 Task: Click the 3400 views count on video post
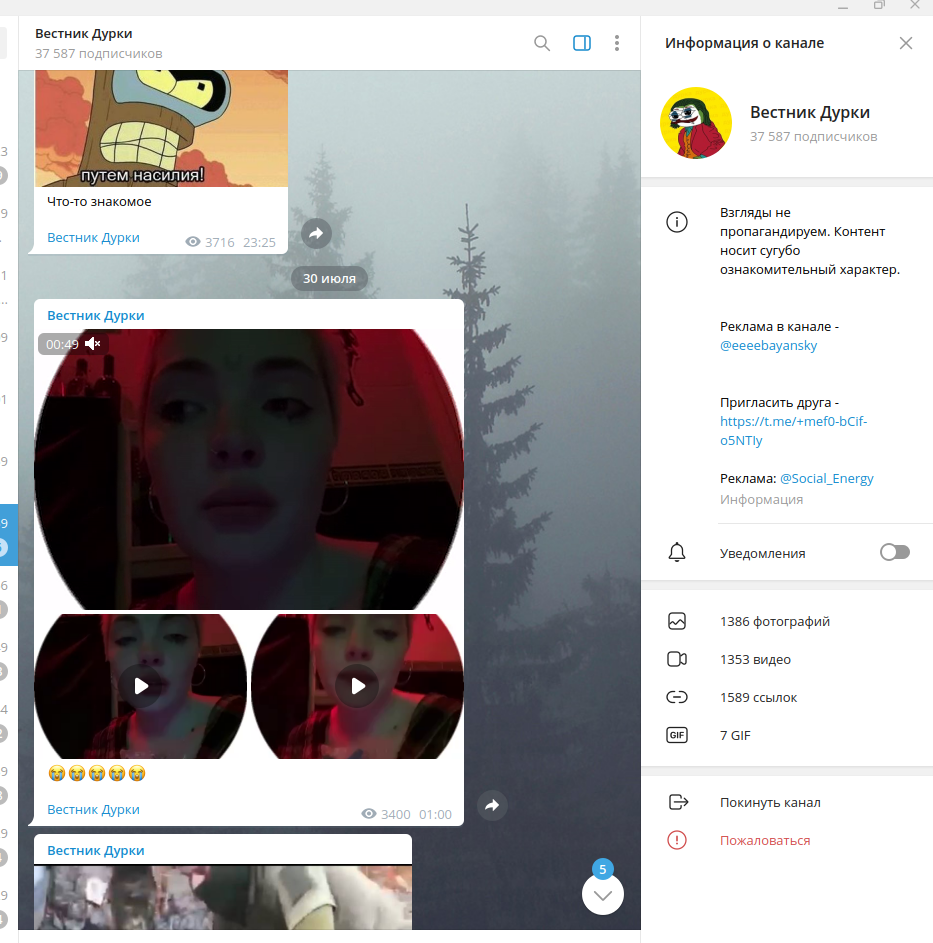(x=395, y=814)
